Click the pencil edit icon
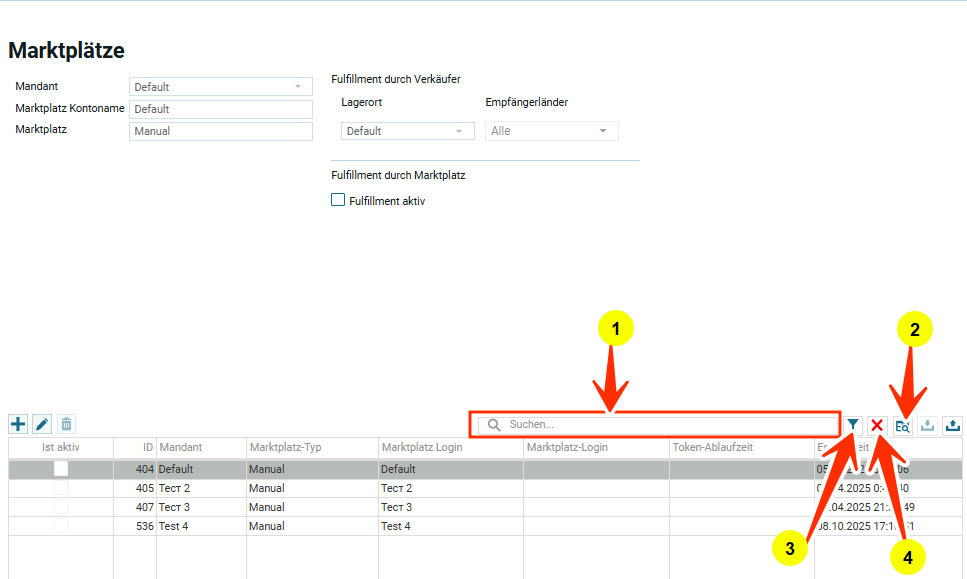 pyautogui.click(x=42, y=425)
